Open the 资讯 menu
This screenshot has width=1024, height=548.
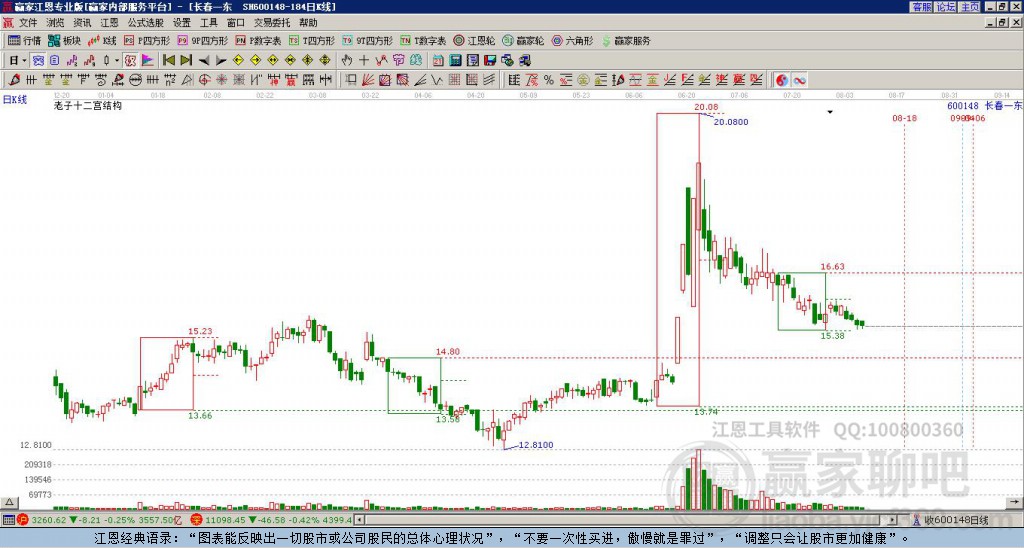(x=82, y=22)
